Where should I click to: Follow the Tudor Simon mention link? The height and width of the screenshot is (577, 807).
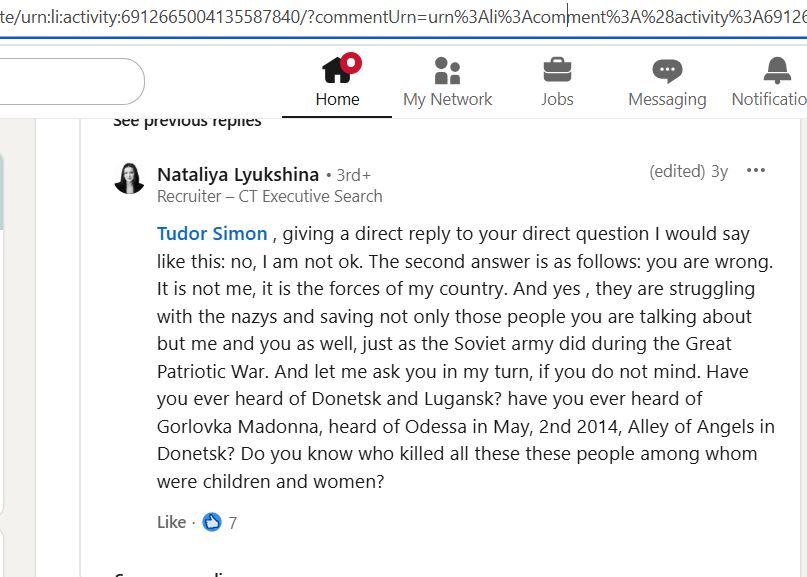(212, 234)
